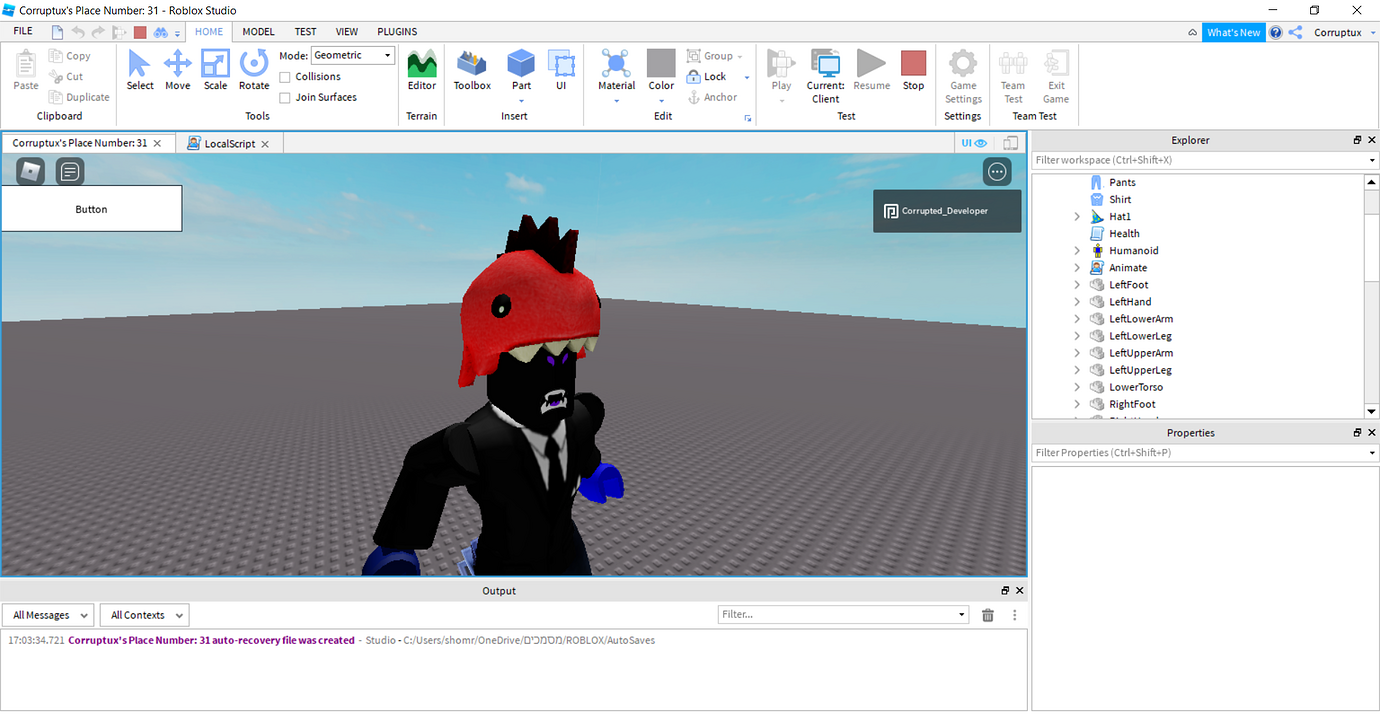This screenshot has height=718, width=1380.
Task: Open the All Messages dropdown in Output
Action: tap(47, 614)
